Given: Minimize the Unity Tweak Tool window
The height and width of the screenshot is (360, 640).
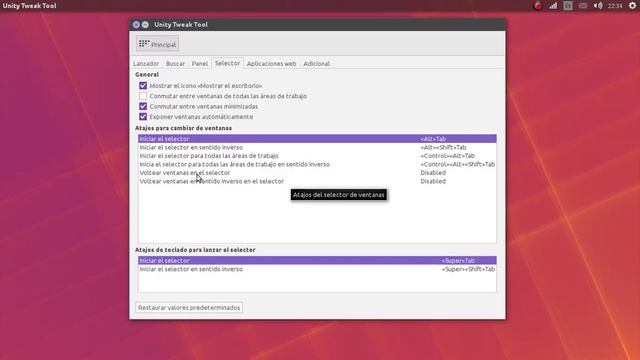Looking at the screenshot, I should 145,24.
